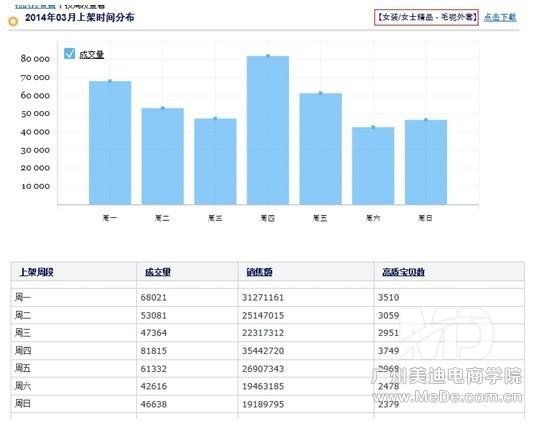Sort table by 成交量 column header
Image resolution: width=533 pixels, height=426 pixels.
coord(158,272)
